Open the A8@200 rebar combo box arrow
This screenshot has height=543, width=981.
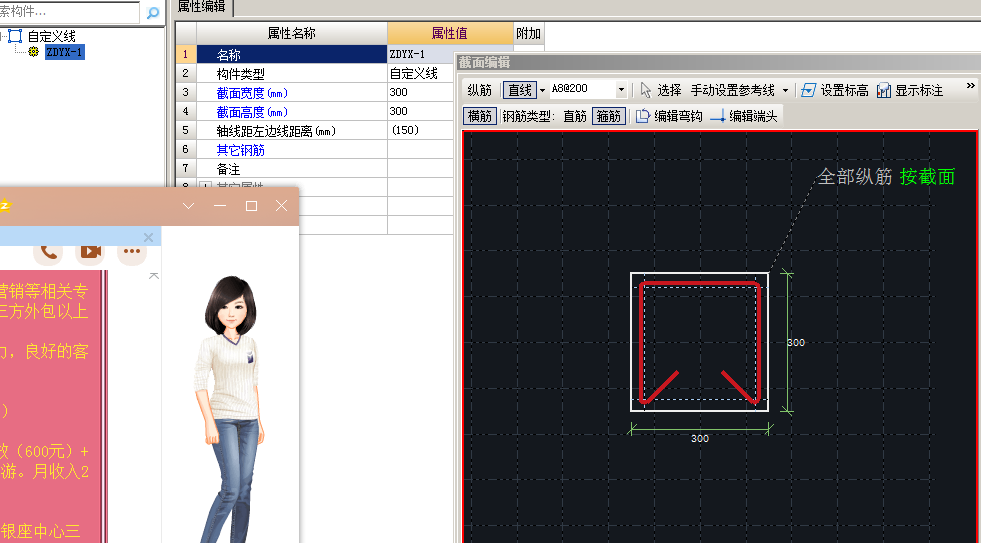tap(621, 90)
